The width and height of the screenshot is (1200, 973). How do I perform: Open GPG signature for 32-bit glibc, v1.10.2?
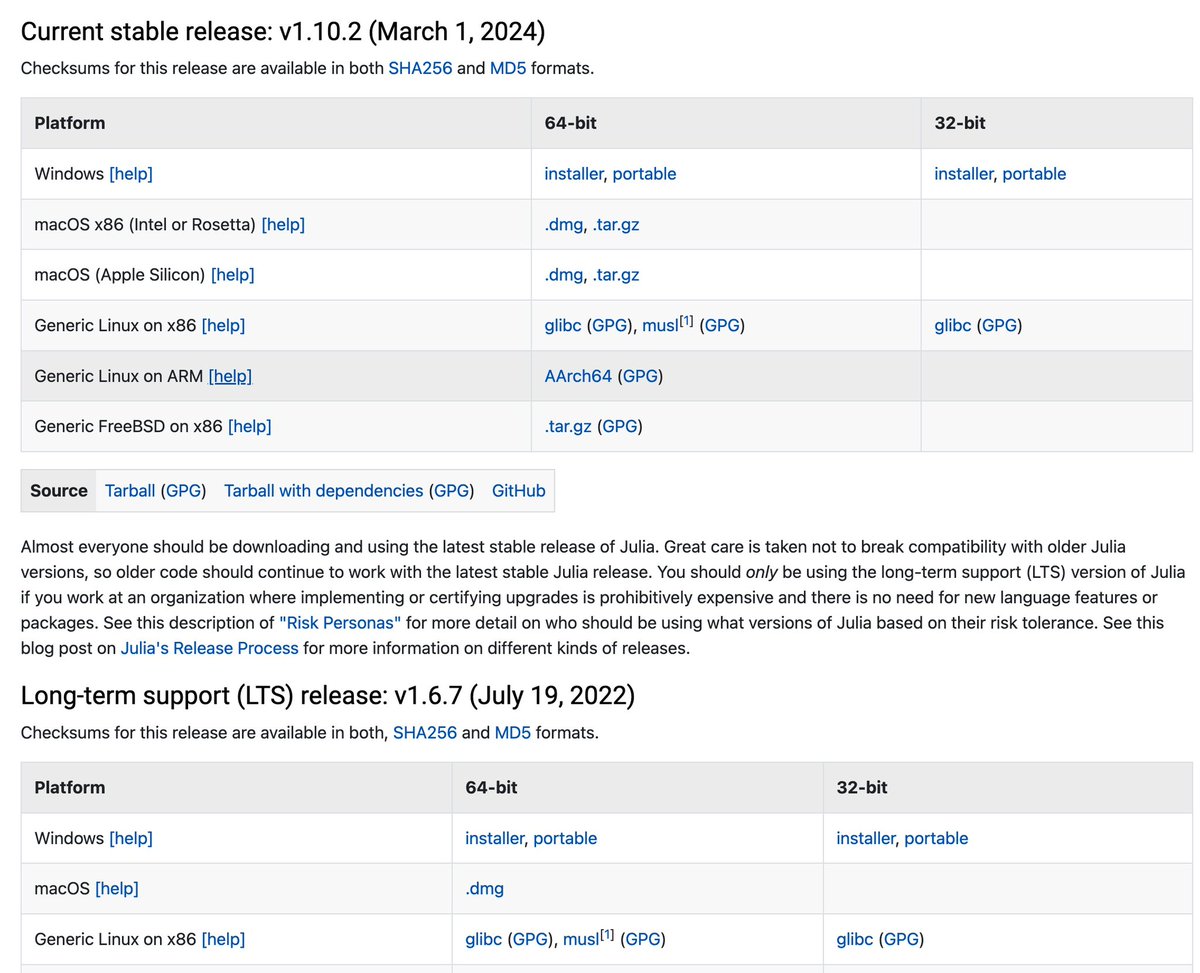999,325
